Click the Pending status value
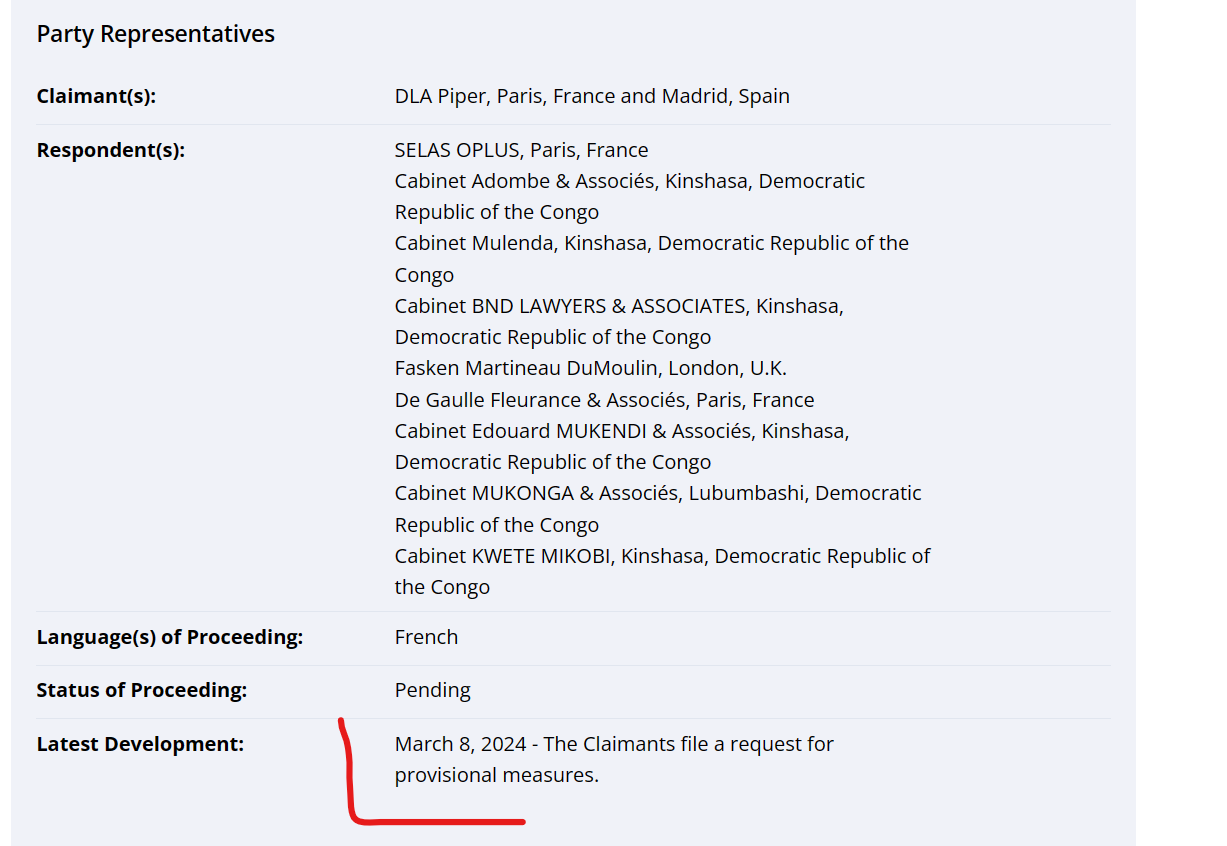 click(x=432, y=690)
